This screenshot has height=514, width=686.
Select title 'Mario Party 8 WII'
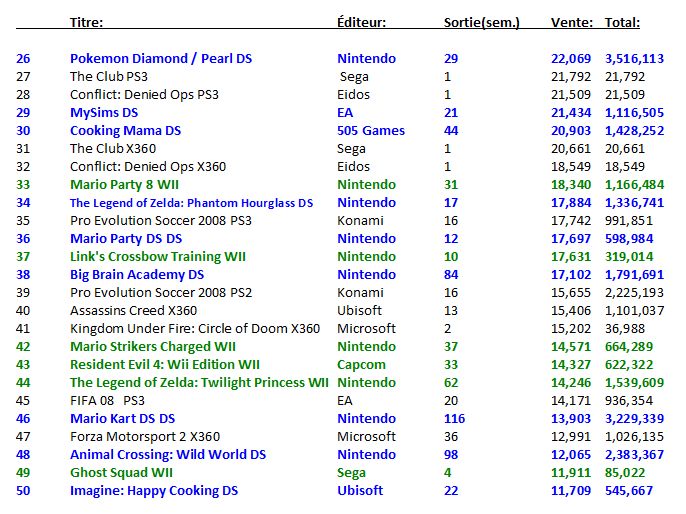pyautogui.click(x=124, y=185)
